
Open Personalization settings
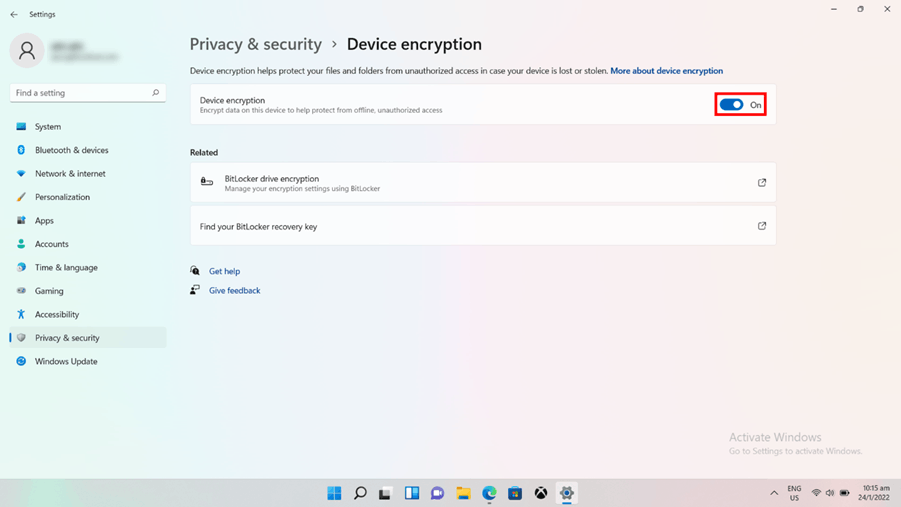[x=88, y=197]
